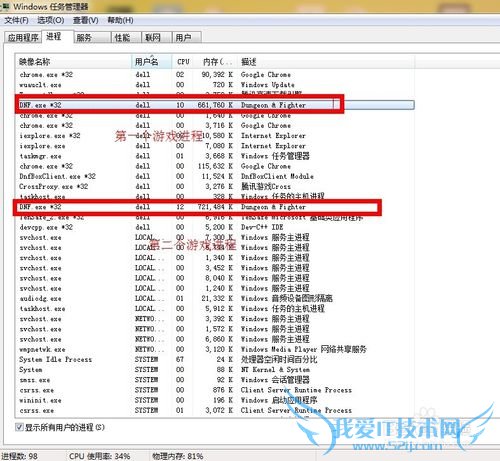Select the taskhost.exe row using 5,912 K
The width and height of the screenshot is (500, 461).
215,309
